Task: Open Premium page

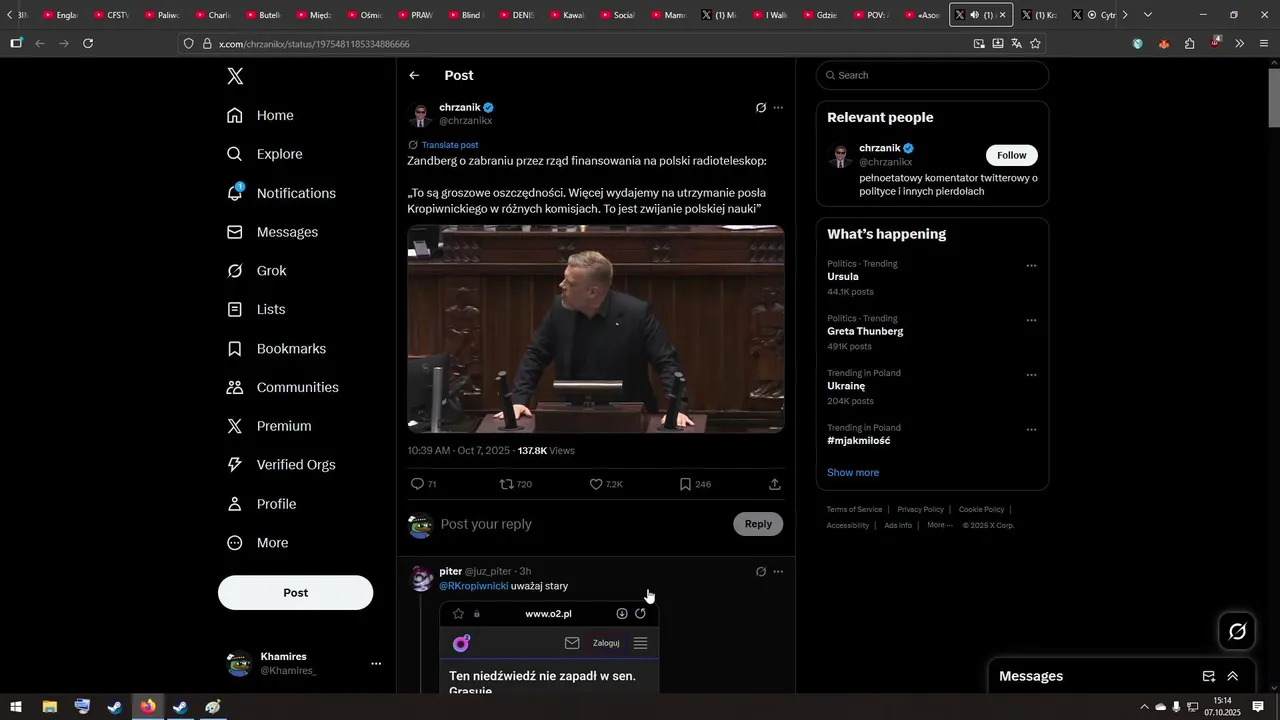Action: click(x=269, y=426)
